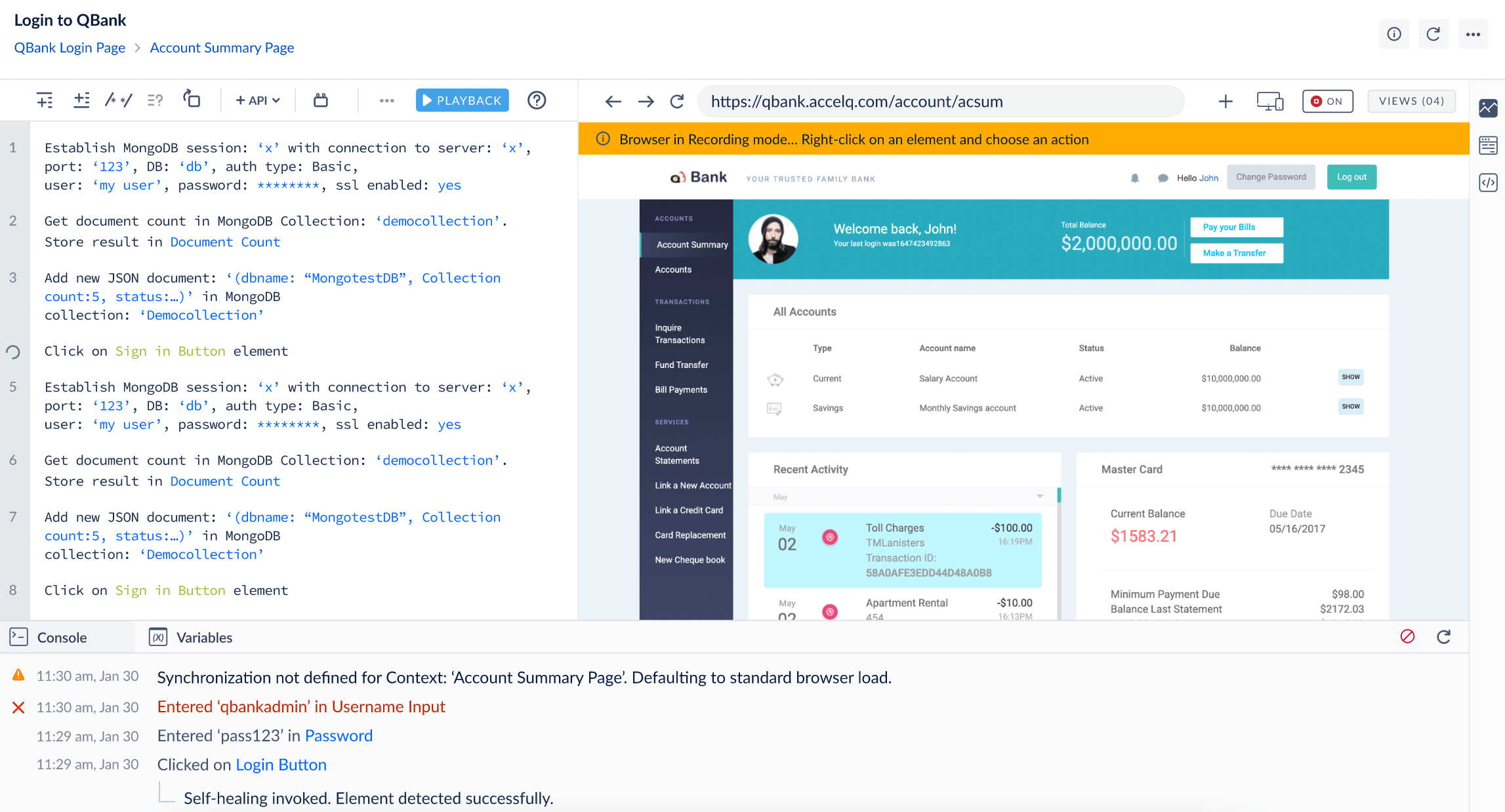
Task: Click the info icon at top right
Action: pos(1394,34)
